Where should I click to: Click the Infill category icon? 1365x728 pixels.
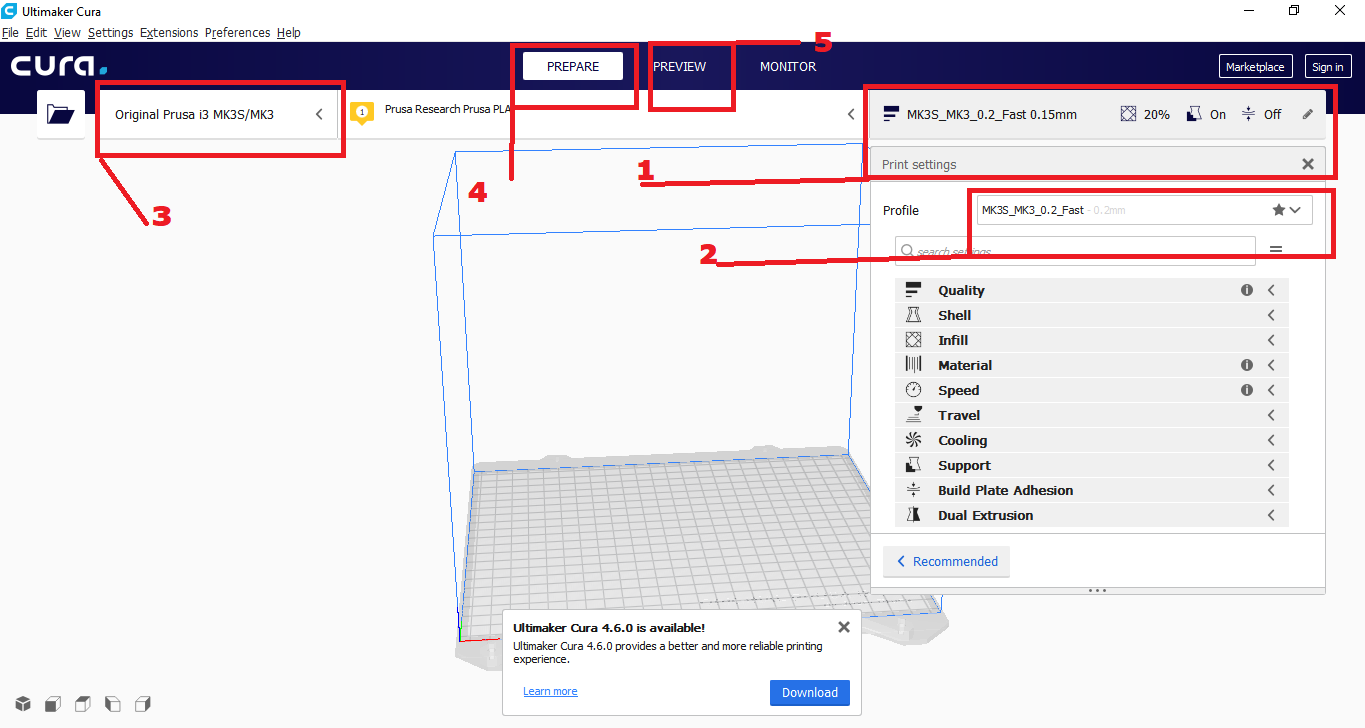pyautogui.click(x=913, y=340)
